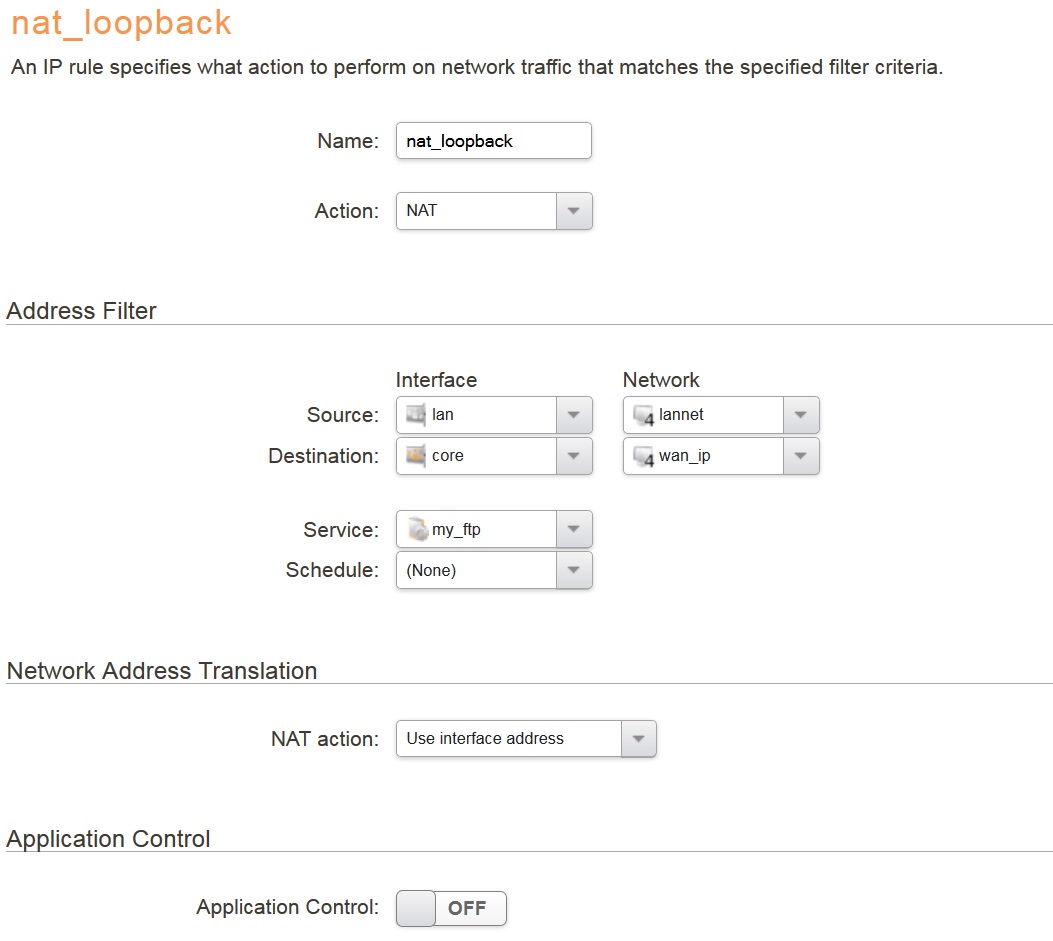Click the (None) schedule value

(431, 570)
